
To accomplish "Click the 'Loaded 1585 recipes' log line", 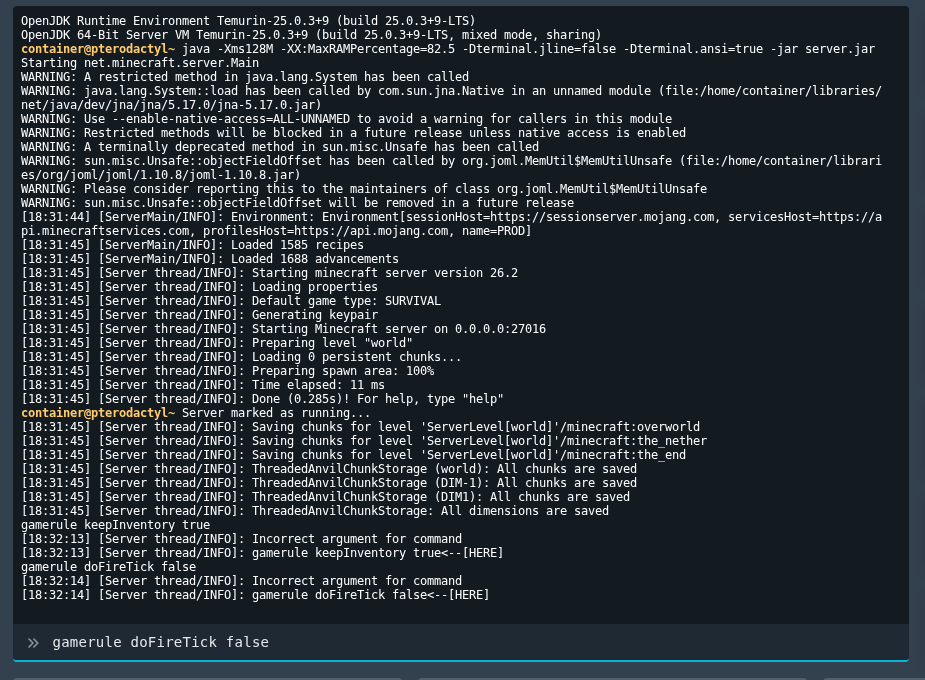I will coord(192,245).
